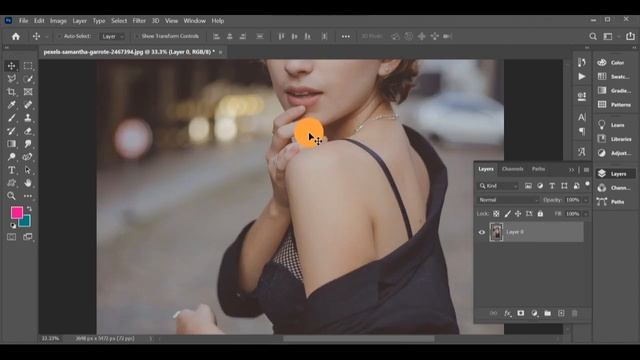Select the Healing Brush tool
Viewport: 640px width, 360px height.
pos(28,105)
